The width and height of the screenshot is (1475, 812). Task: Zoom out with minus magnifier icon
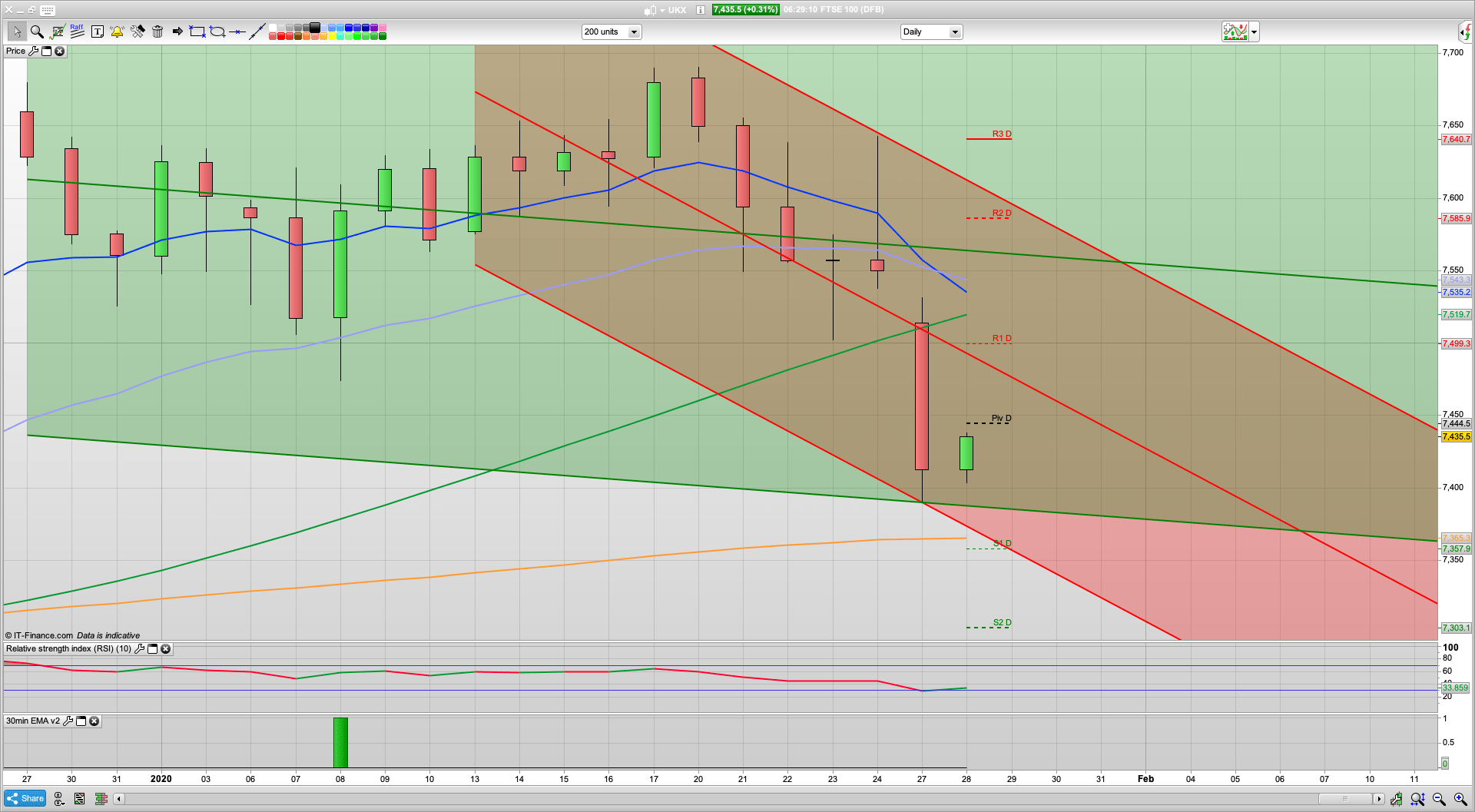[x=1439, y=799]
